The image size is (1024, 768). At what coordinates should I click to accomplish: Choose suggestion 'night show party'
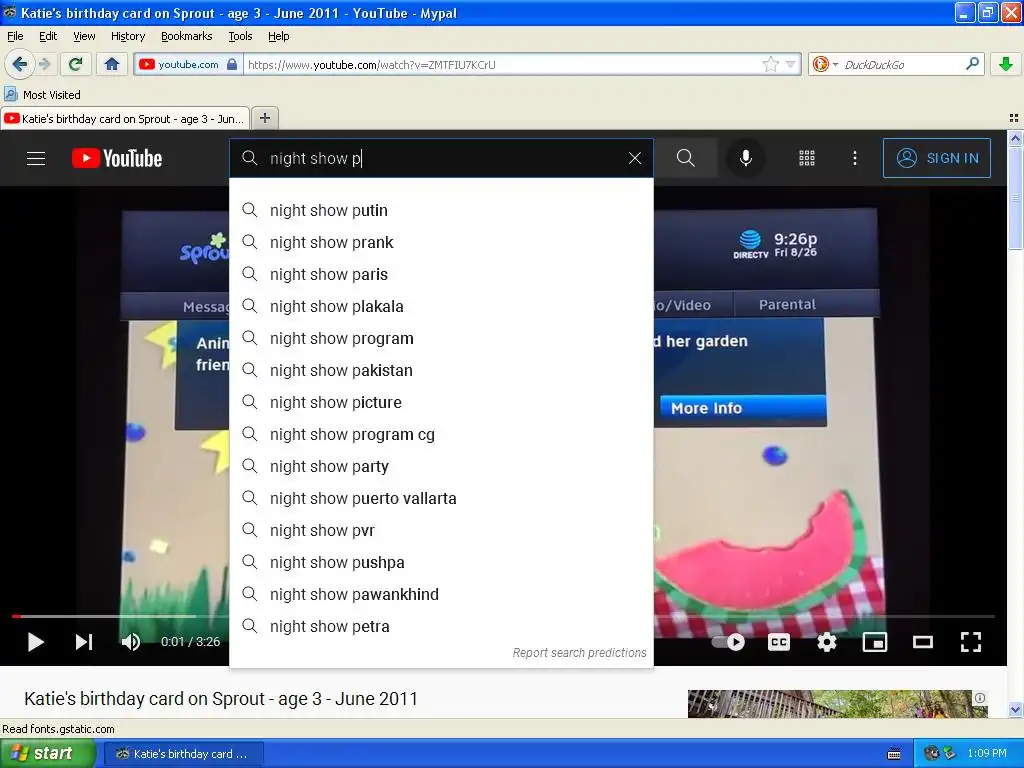point(441,466)
